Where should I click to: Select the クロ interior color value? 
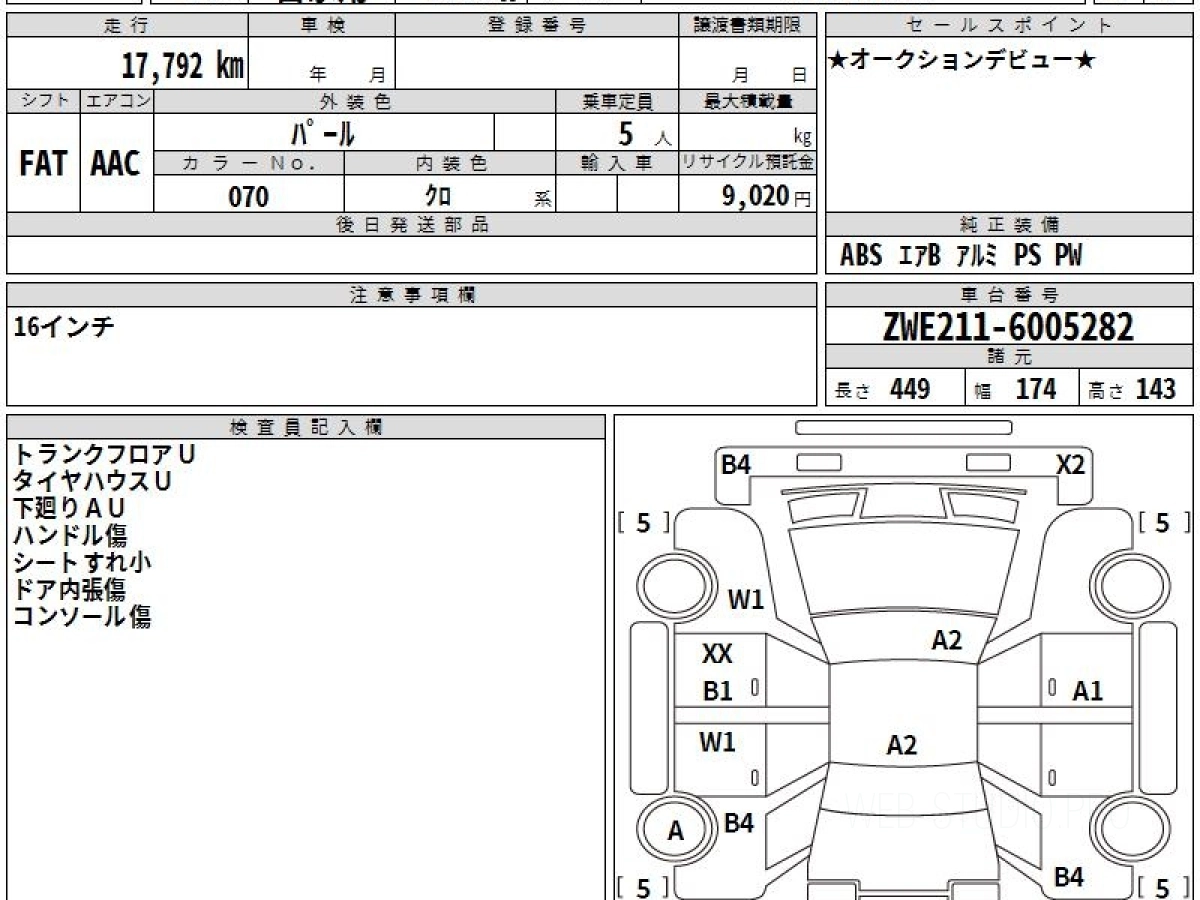click(x=437, y=197)
